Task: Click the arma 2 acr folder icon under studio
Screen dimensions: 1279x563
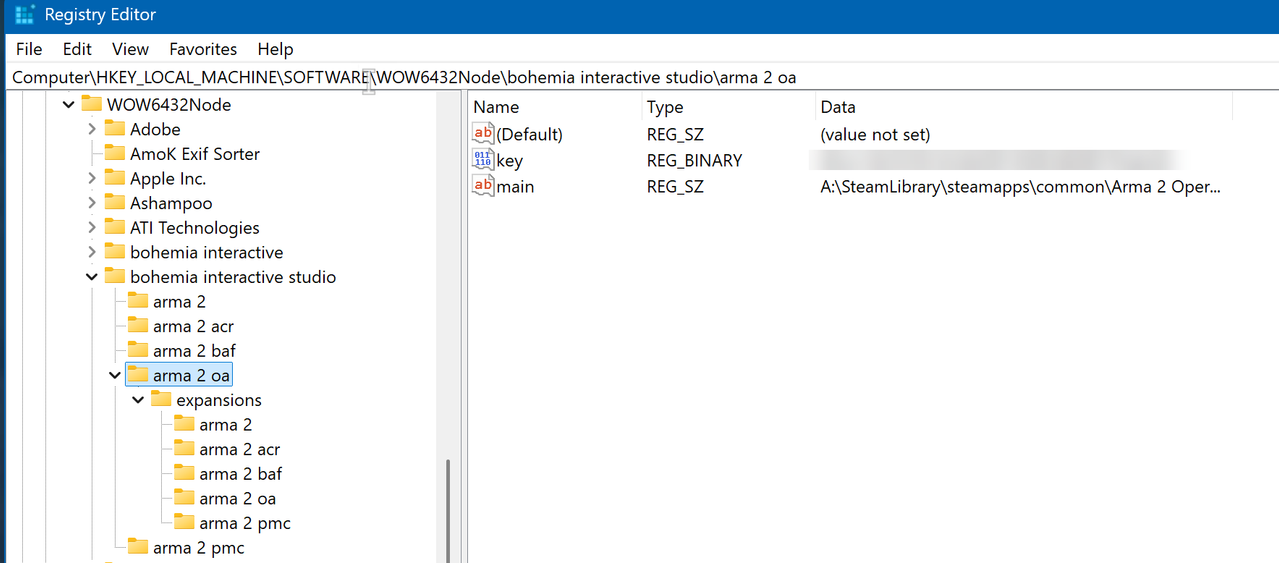Action: pyautogui.click(x=137, y=326)
